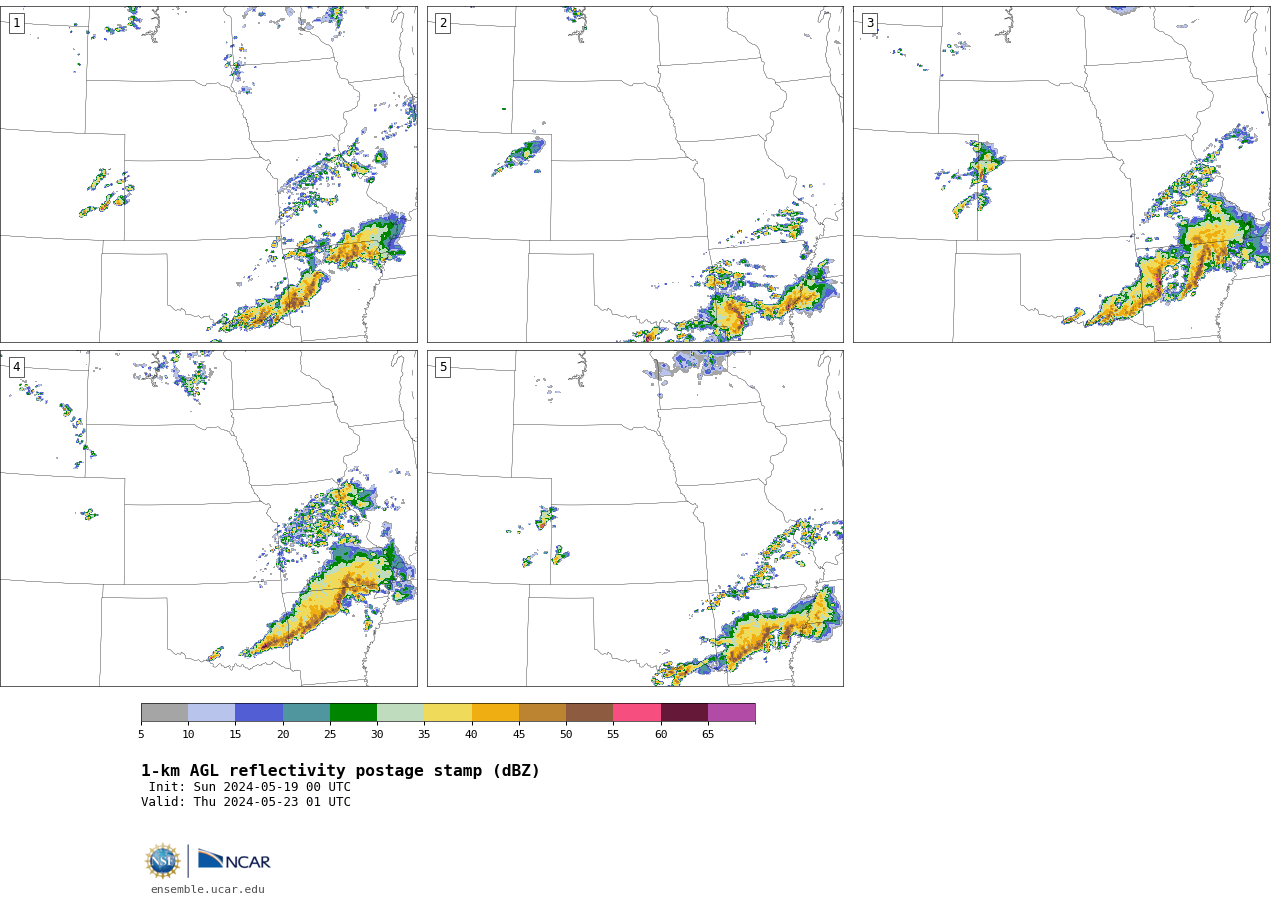Select the tan 45-50 dBZ swatch
The width and height of the screenshot is (1280, 901).
point(542,713)
